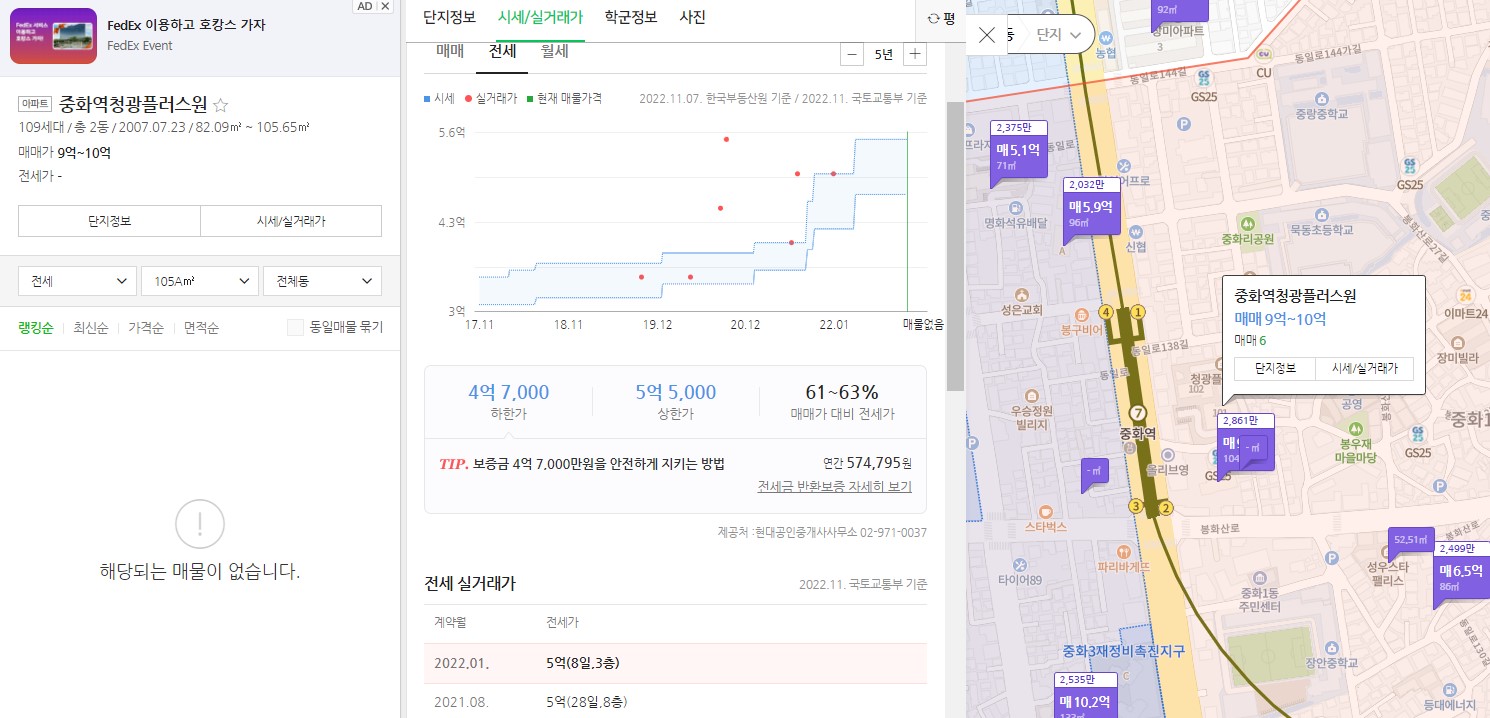
Task: Sort listings by 최신순
Action: 90,328
